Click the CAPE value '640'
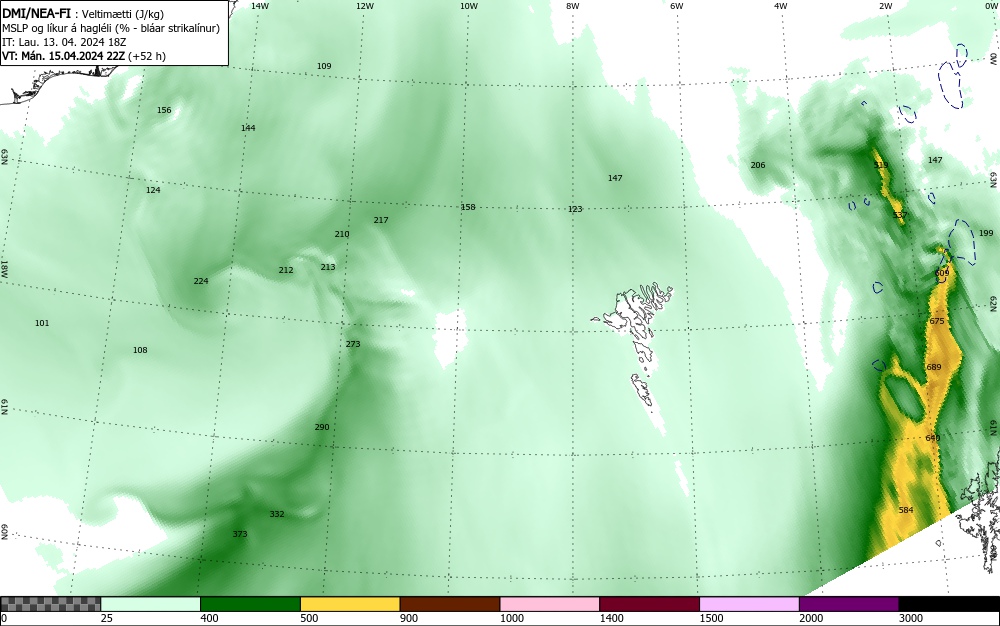The height and width of the screenshot is (626, 1000). [x=932, y=439]
